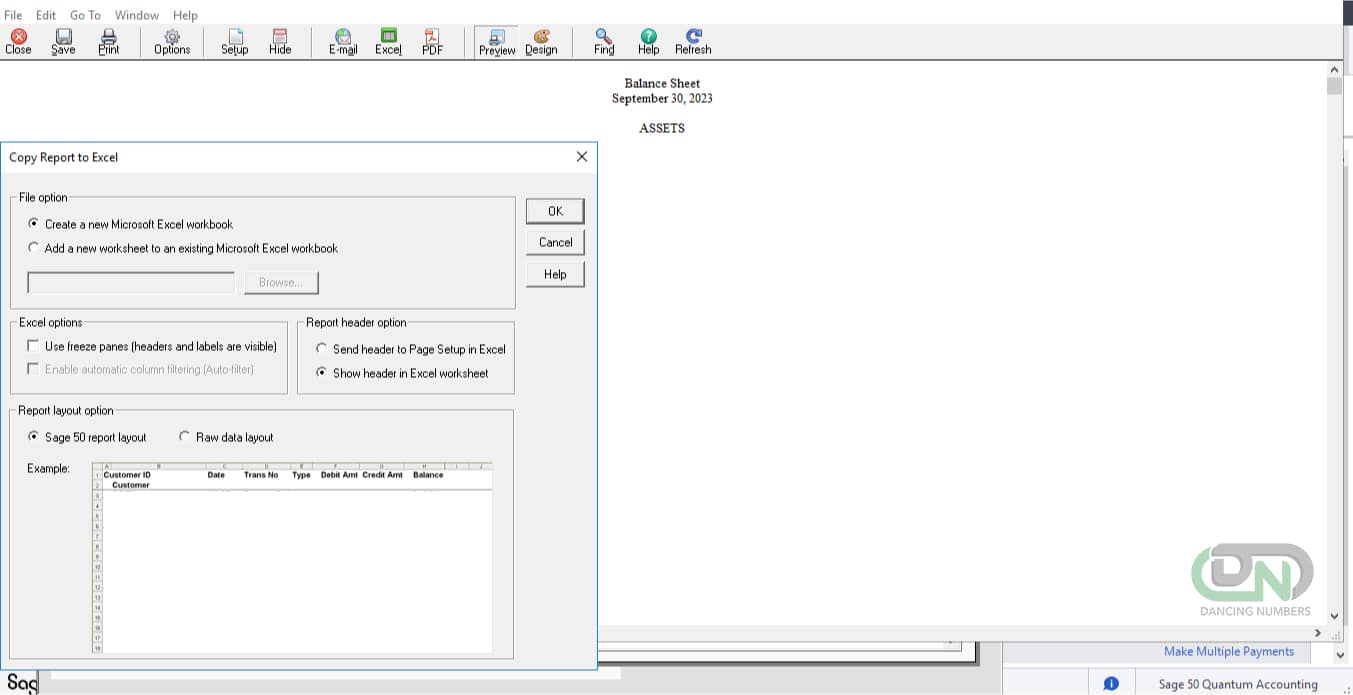Click the workbook file path field

coord(130,282)
